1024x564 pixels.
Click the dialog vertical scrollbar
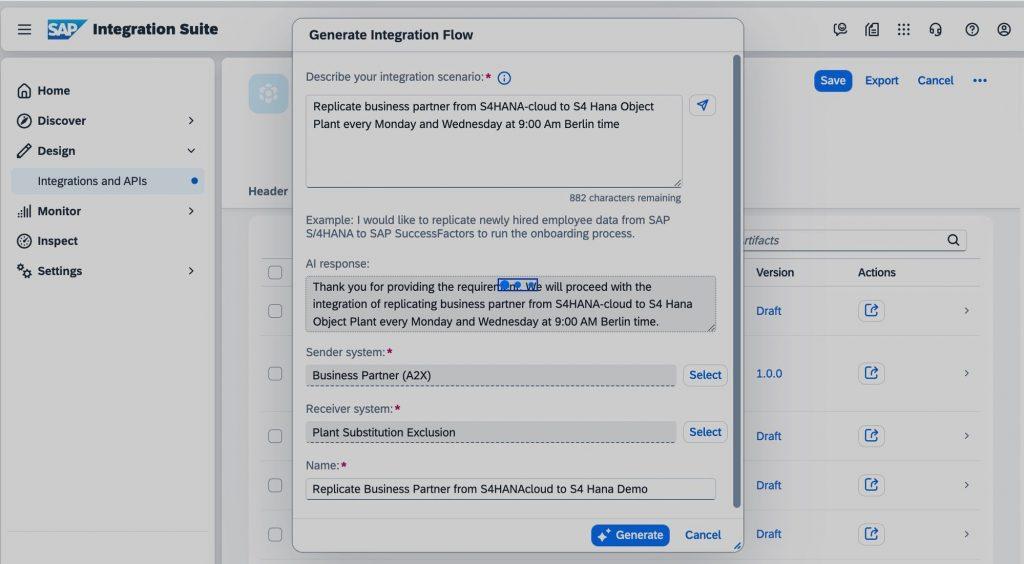tap(737, 281)
